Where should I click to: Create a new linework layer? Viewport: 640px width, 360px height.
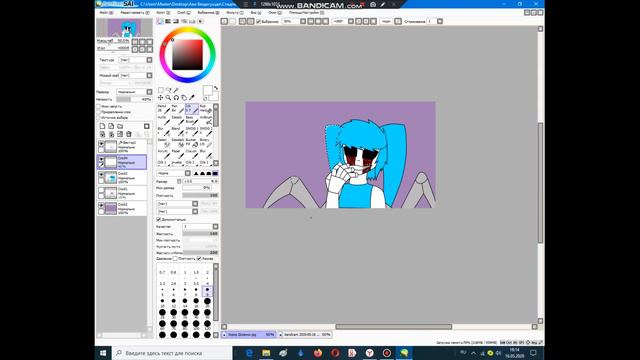[111, 126]
